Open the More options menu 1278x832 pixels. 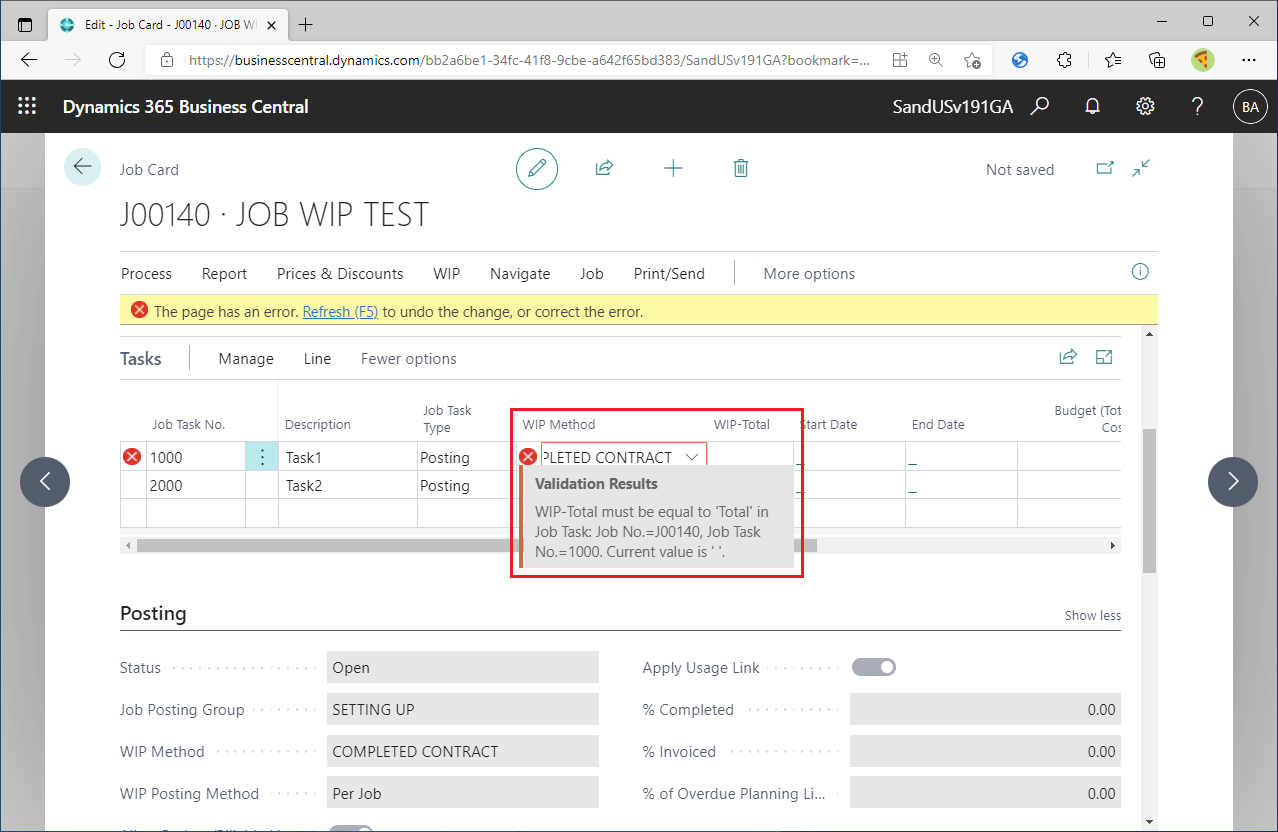point(809,273)
